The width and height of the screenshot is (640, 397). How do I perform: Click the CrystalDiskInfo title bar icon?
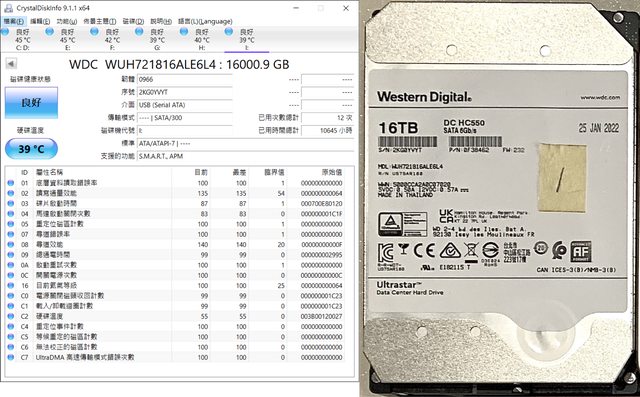(9, 8)
